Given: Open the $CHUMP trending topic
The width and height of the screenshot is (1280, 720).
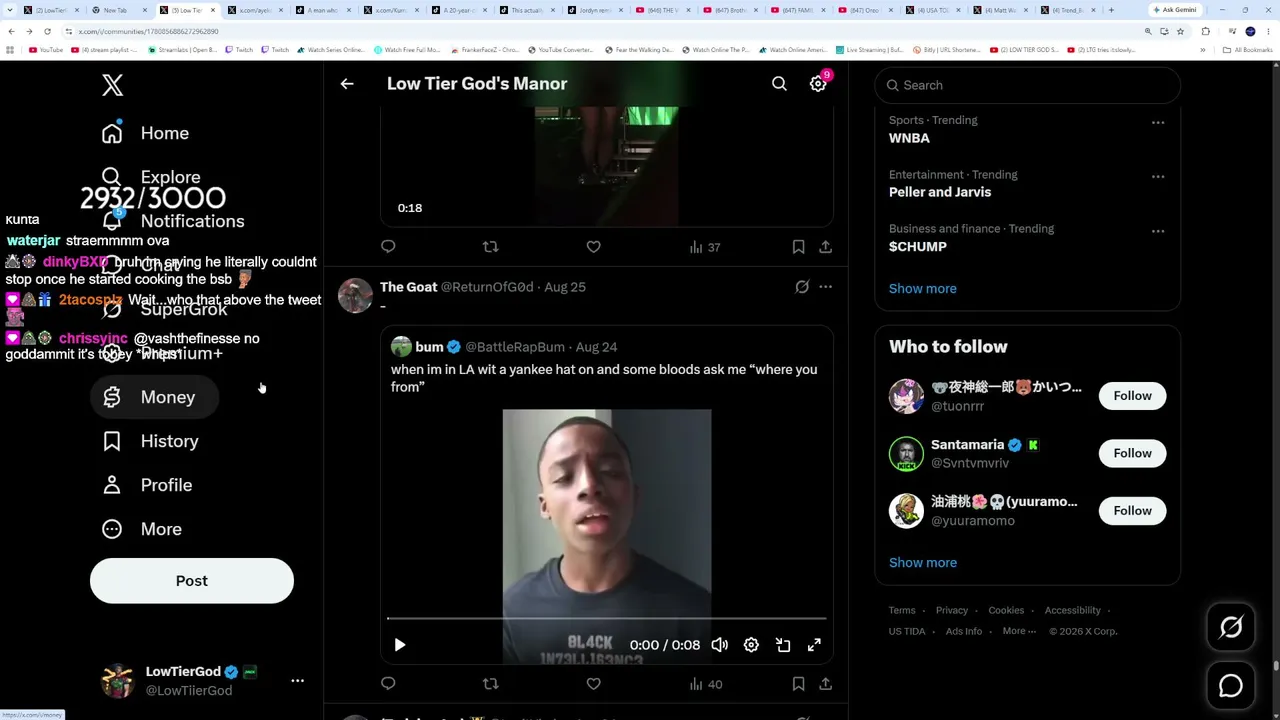Looking at the screenshot, I should 918,246.
